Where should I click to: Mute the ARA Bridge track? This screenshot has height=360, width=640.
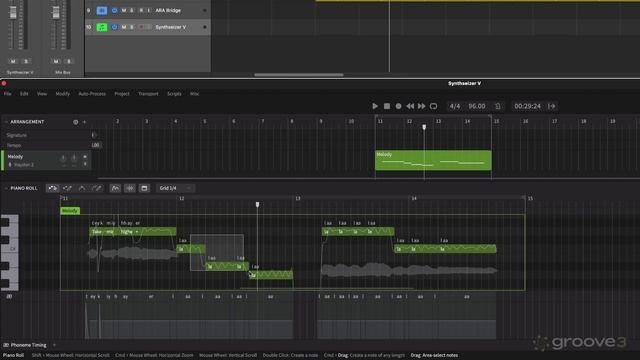(124, 10)
